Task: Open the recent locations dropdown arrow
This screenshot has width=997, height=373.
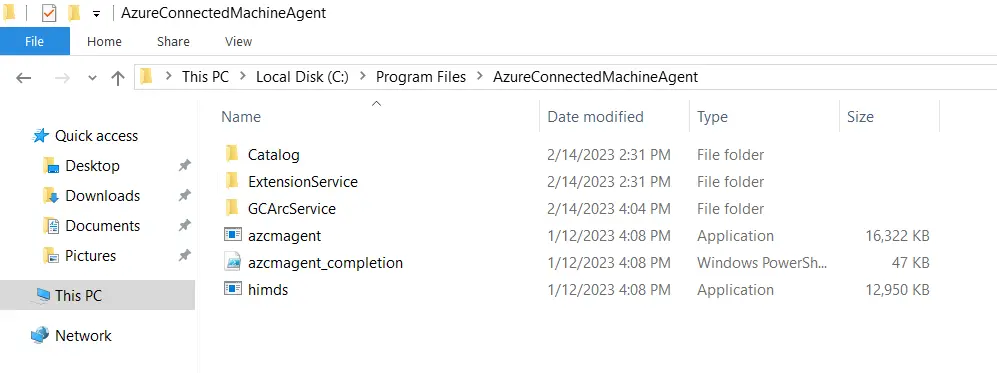Action: (x=92, y=78)
